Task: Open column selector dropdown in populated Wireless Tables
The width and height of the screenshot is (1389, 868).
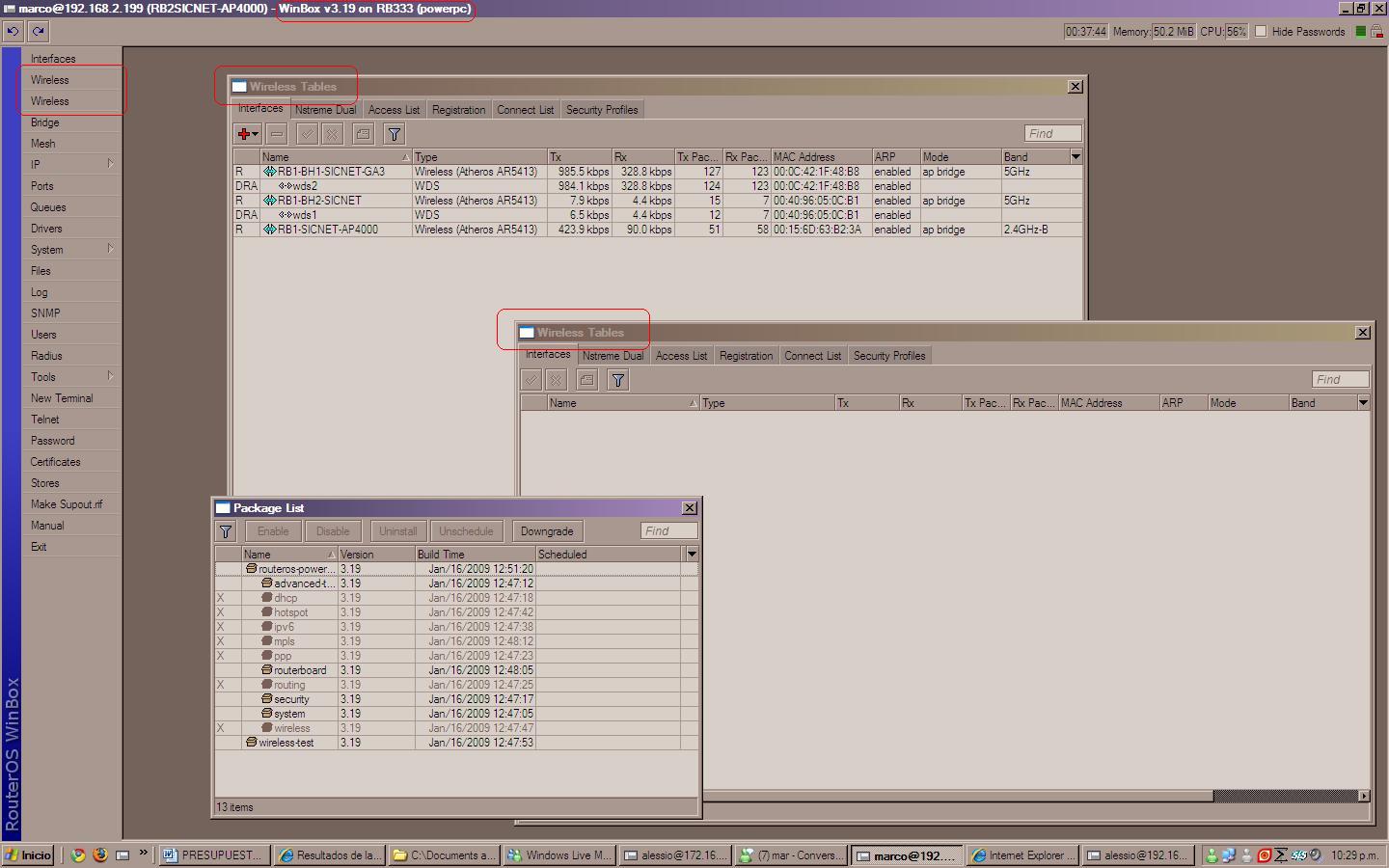Action: (1076, 156)
